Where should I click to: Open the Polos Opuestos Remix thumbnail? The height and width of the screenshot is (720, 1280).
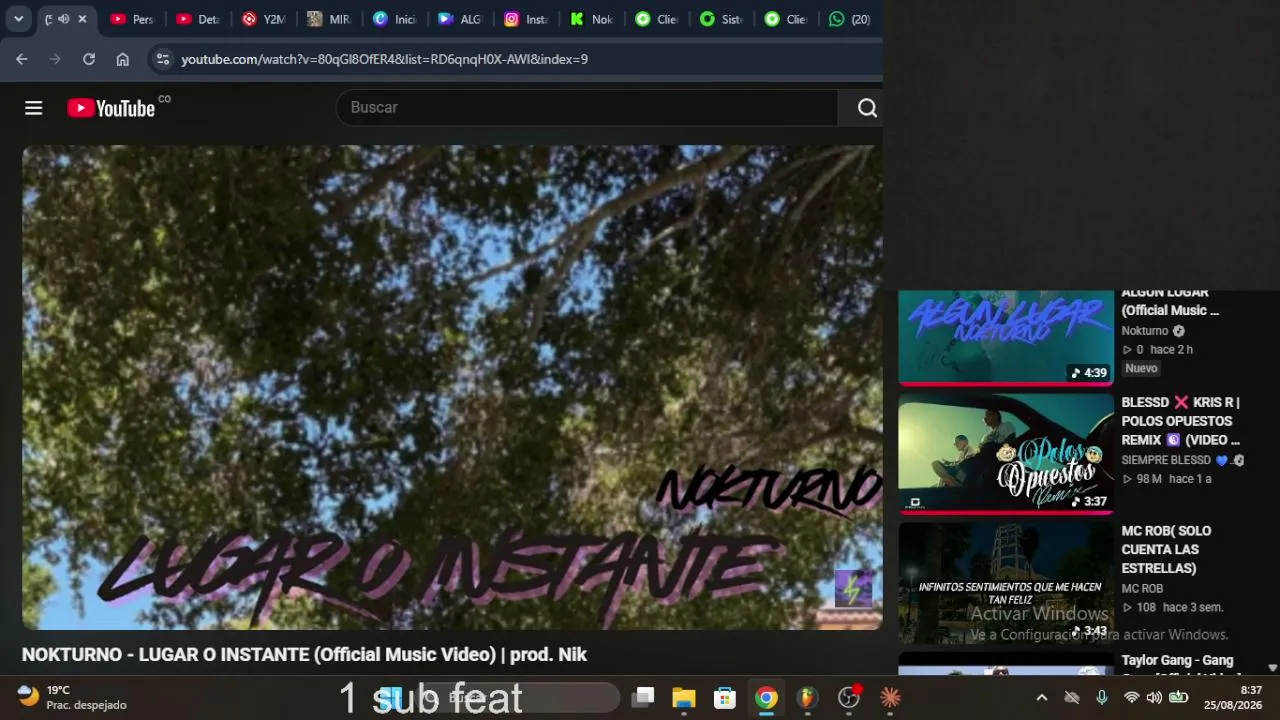(1005, 453)
